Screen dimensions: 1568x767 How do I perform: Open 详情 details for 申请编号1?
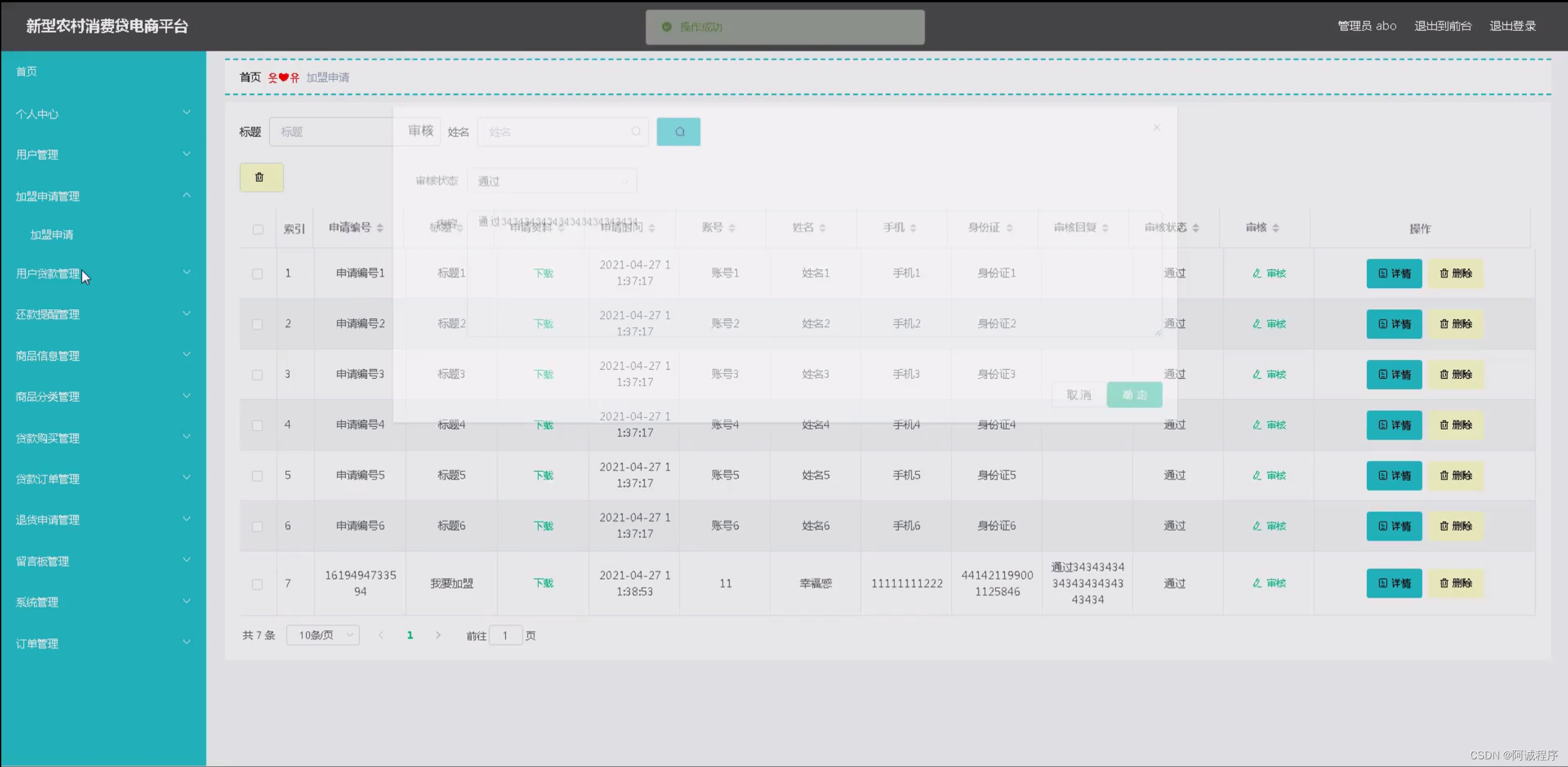coord(1394,273)
